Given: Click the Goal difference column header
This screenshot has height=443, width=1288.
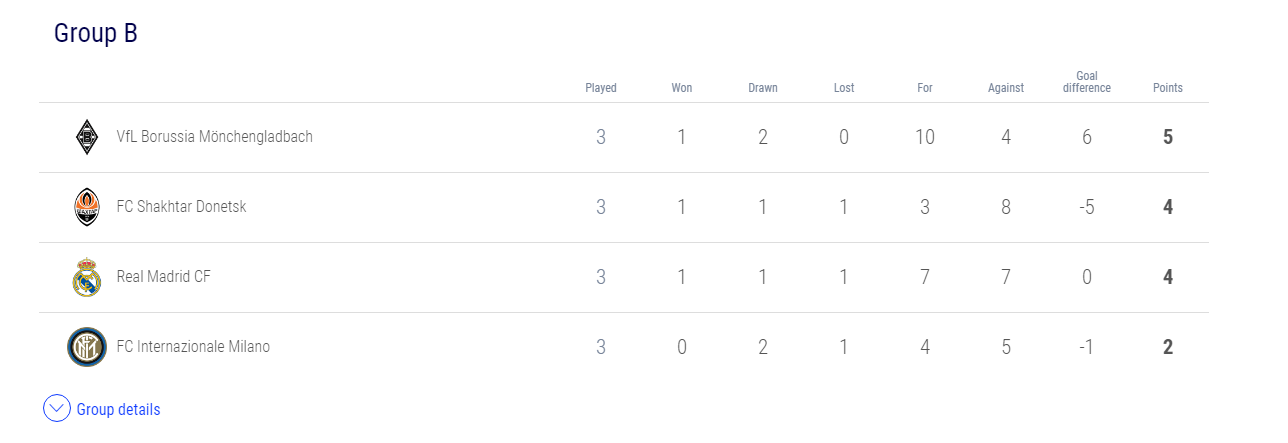Looking at the screenshot, I should pos(1087,82).
